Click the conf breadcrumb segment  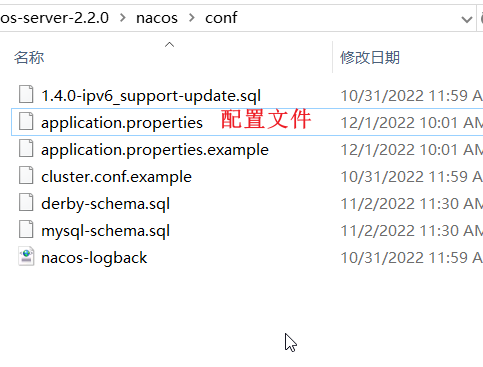[x=221, y=18]
